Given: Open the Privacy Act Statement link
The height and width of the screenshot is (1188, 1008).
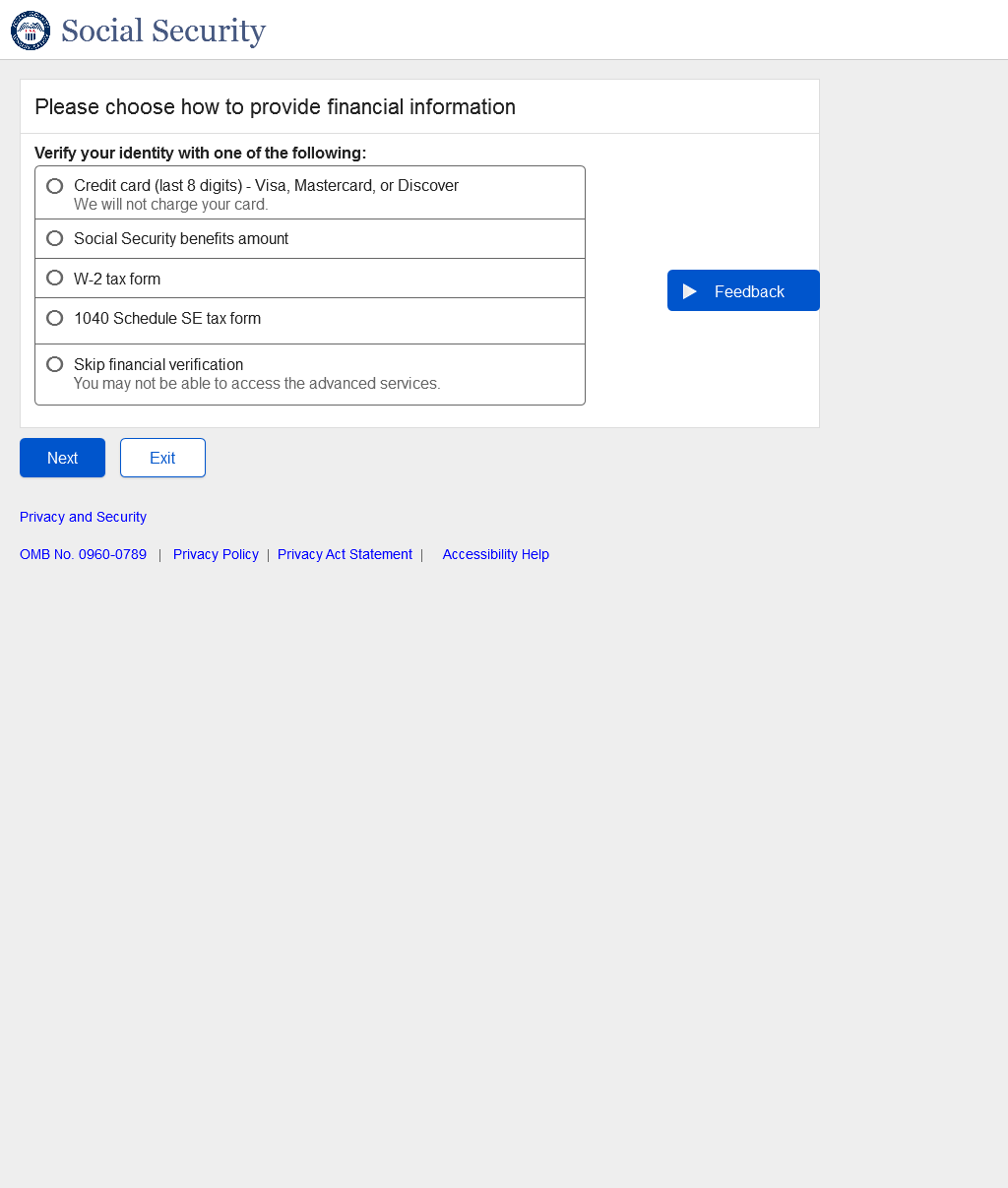Looking at the screenshot, I should tap(345, 554).
